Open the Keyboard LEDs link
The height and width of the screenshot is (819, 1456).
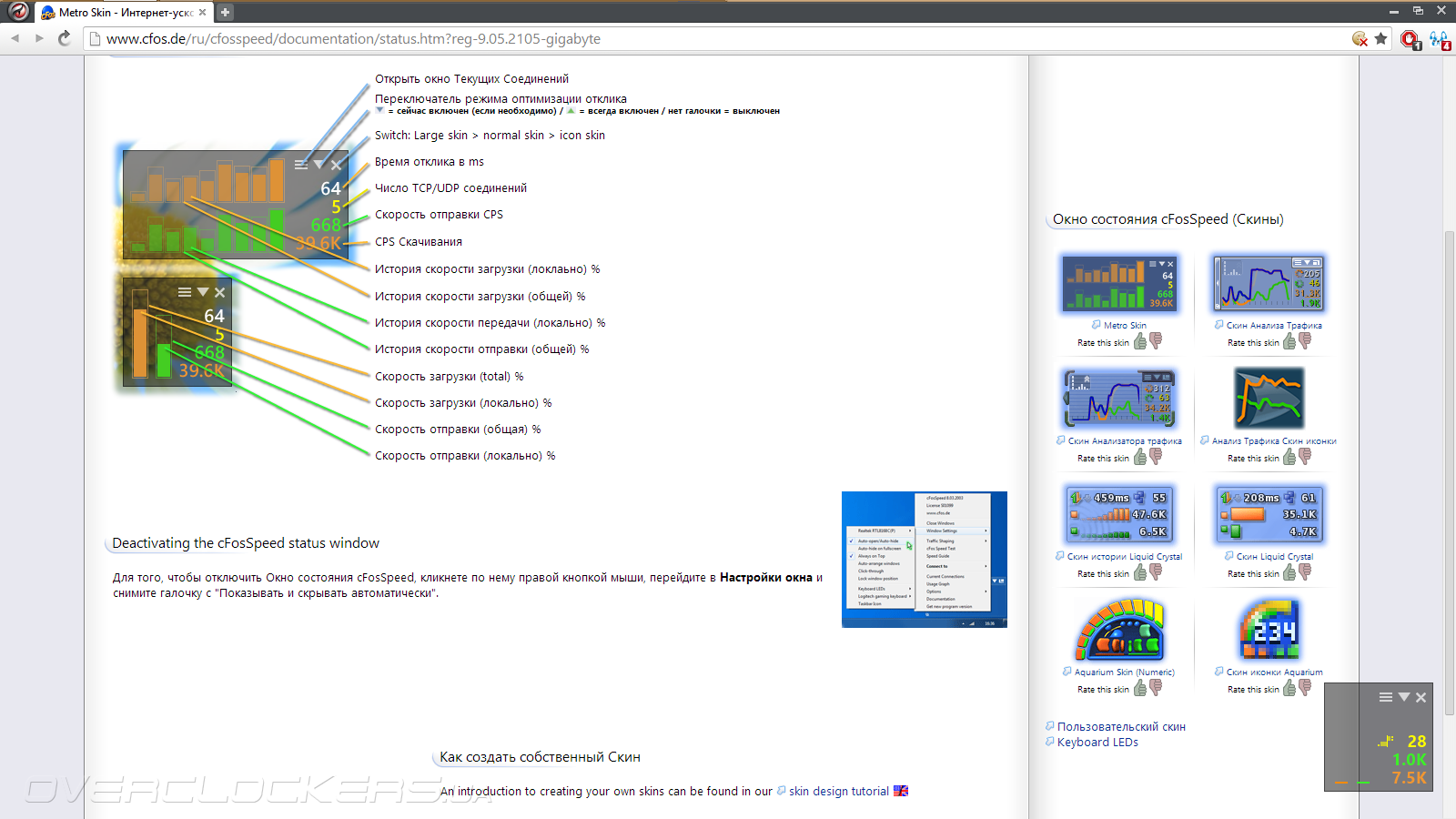1097,742
